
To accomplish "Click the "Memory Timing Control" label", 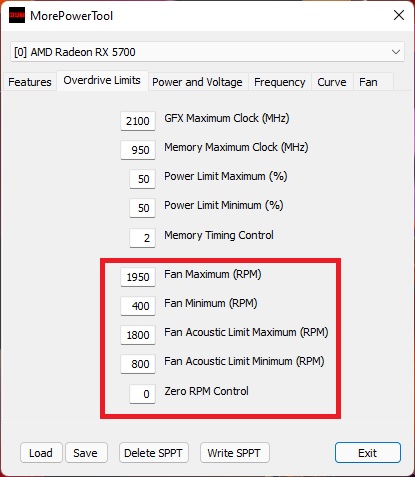I will click(219, 235).
